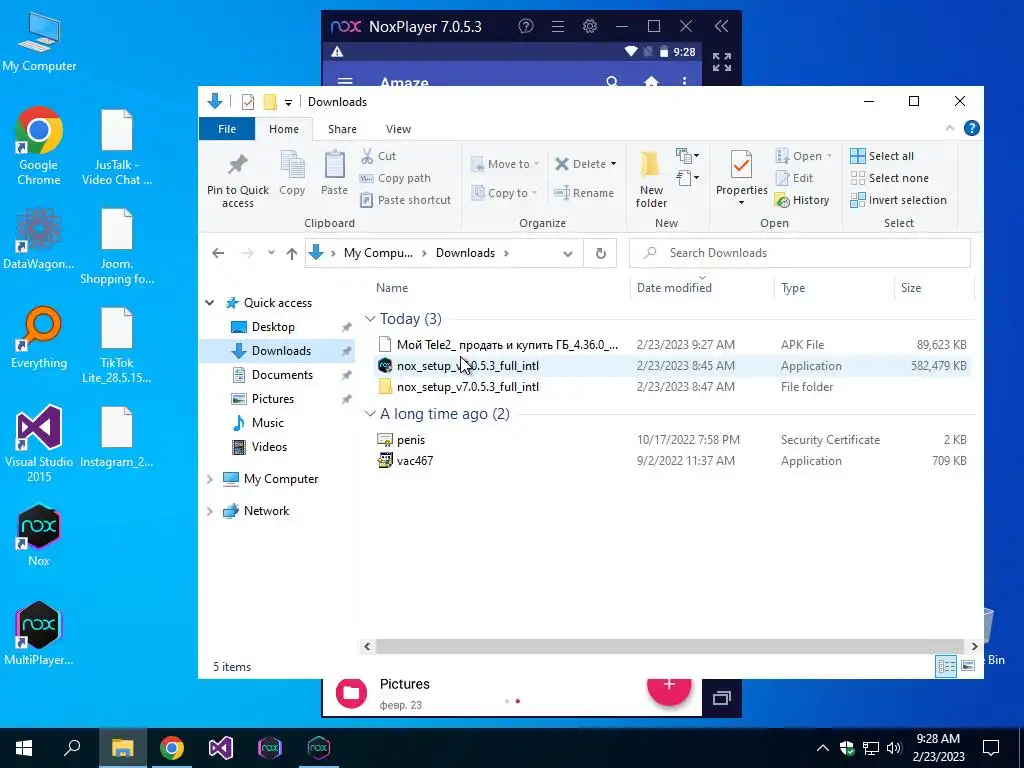This screenshot has width=1024, height=768.
Task: Open NoxPlayer settings gear icon
Action: tap(590, 26)
